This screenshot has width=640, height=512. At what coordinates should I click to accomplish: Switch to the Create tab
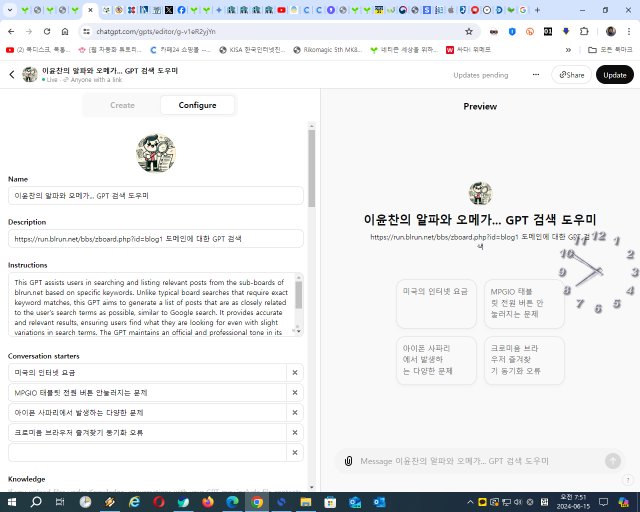[122, 105]
